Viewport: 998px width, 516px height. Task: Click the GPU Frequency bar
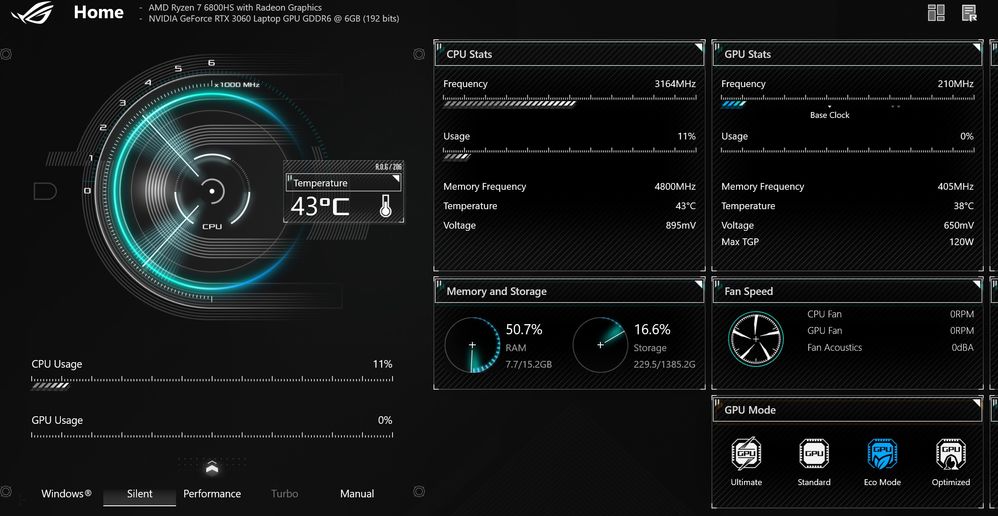pyautogui.click(x=847, y=101)
